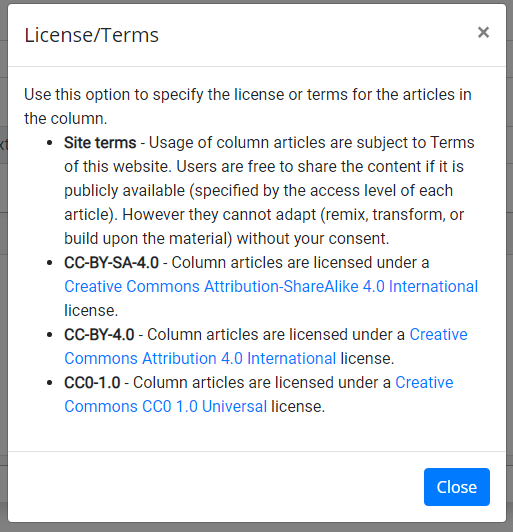Open the "Commons CC0 1.0 Universal" link
Screen dimensions: 513x532
pyautogui.click(x=166, y=406)
